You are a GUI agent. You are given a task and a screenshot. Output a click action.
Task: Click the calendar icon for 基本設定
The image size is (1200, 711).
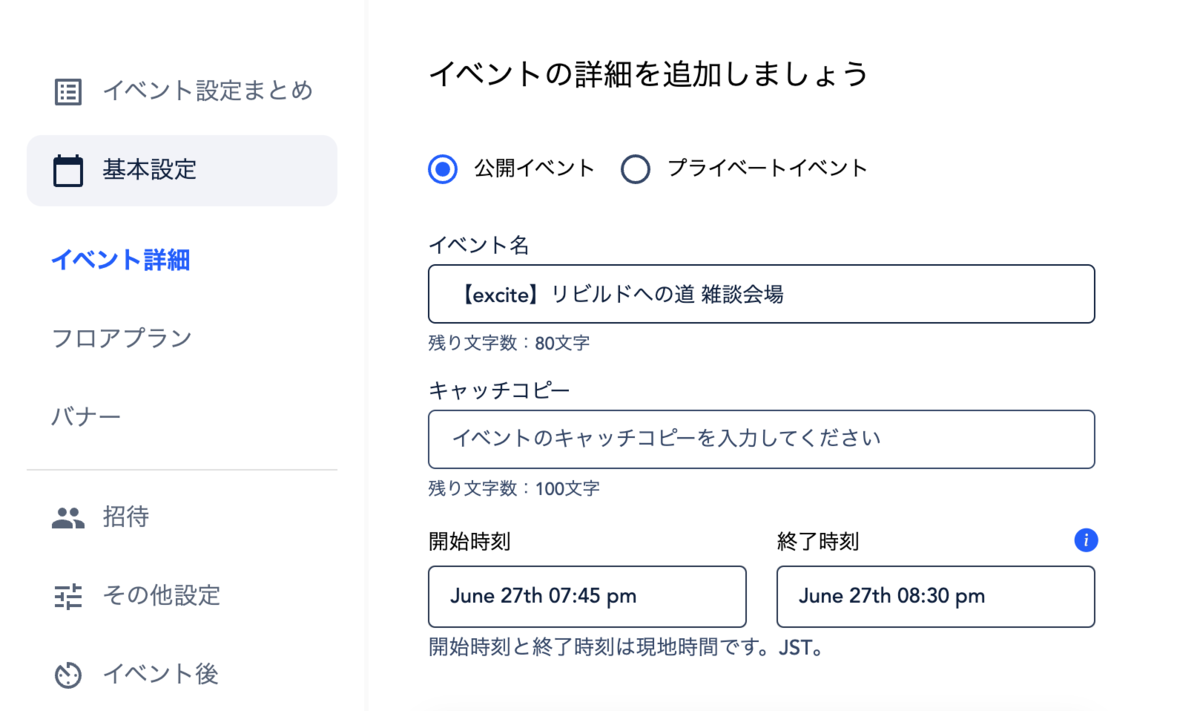68,171
